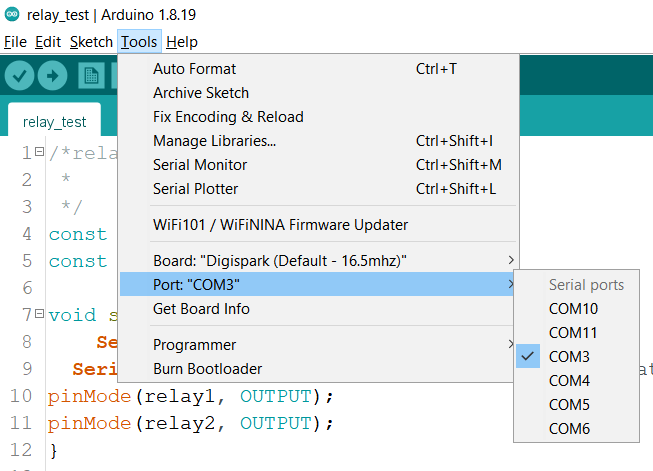653x471 pixels.
Task: Select the checked COM3 serial port
Action: click(569, 357)
